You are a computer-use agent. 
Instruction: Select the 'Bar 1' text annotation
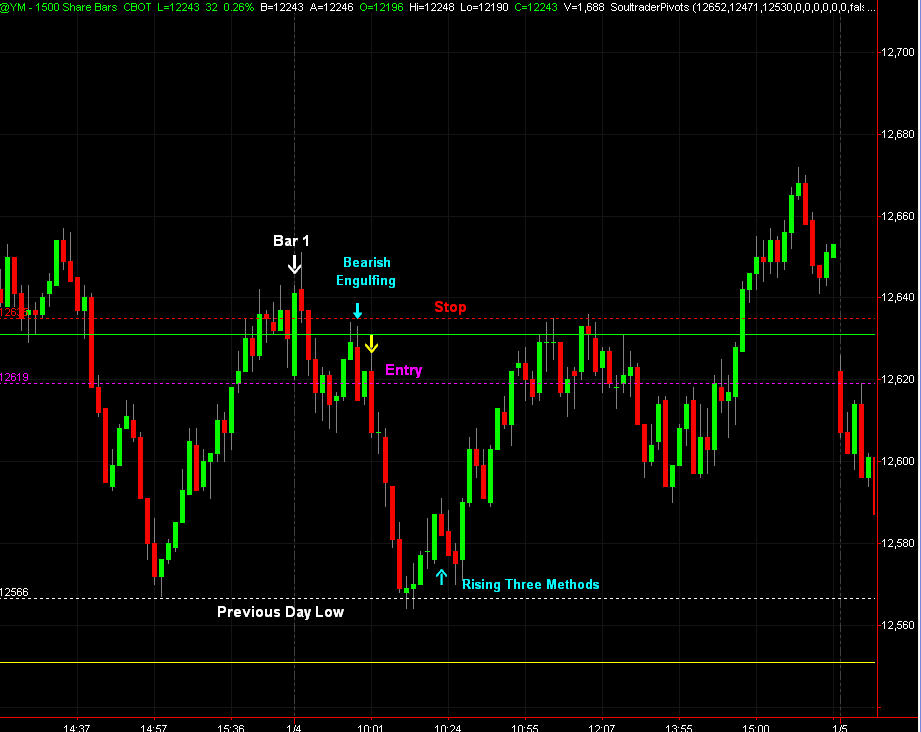click(x=291, y=241)
